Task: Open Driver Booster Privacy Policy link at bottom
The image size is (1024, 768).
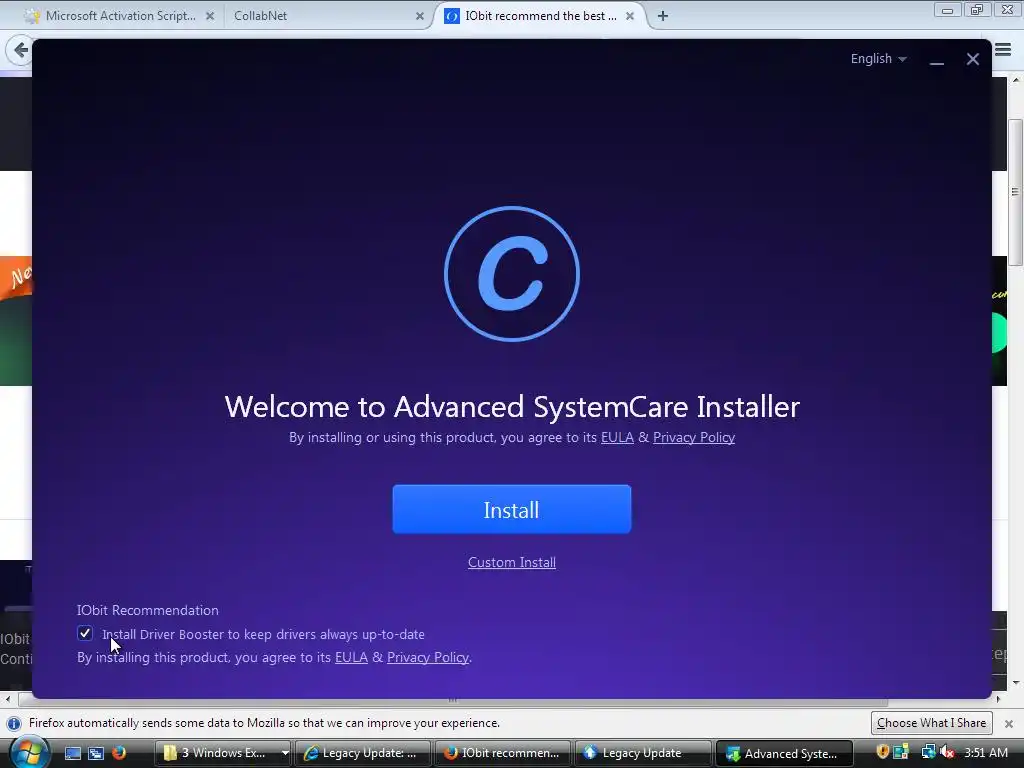Action: (428, 657)
